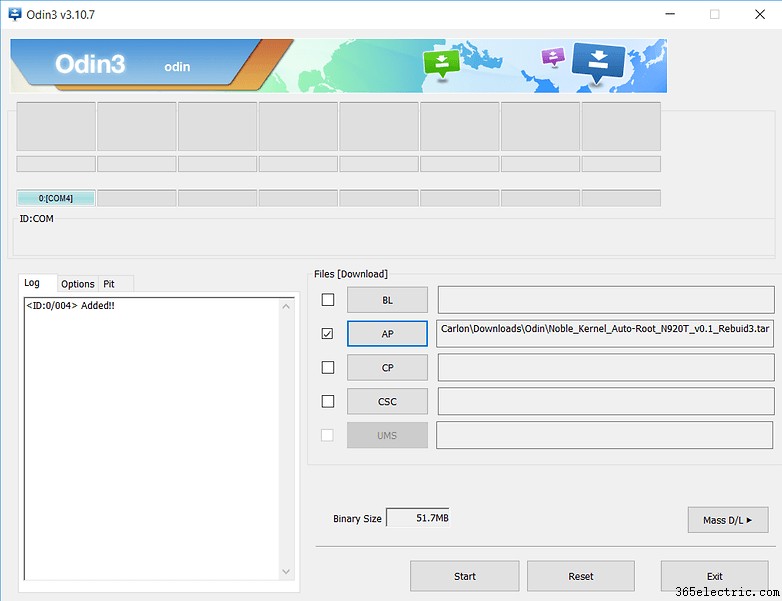Screen dimensions: 782x601
Task: Reset the Odin settings
Action: point(581,576)
